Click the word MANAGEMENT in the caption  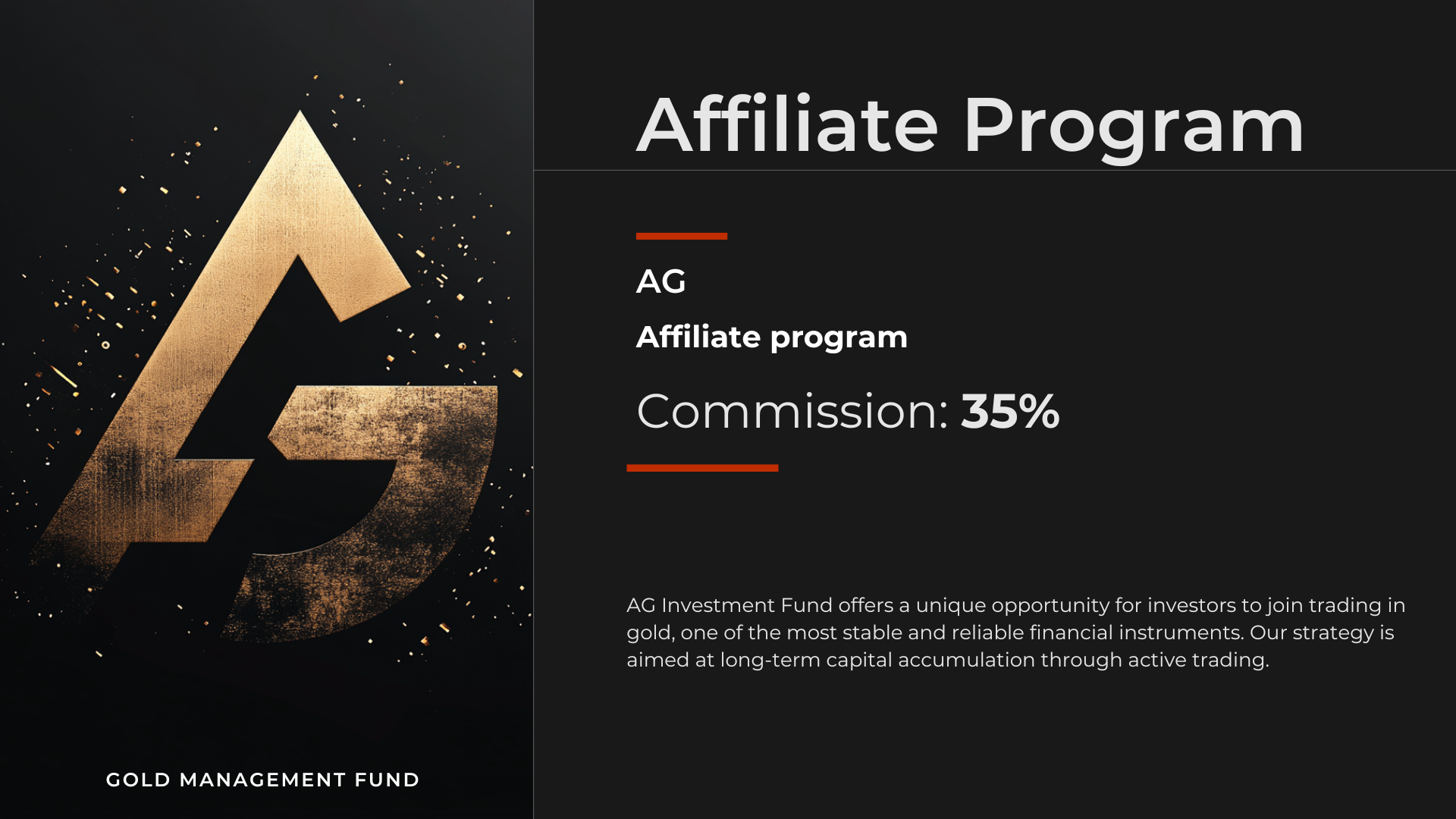click(262, 780)
